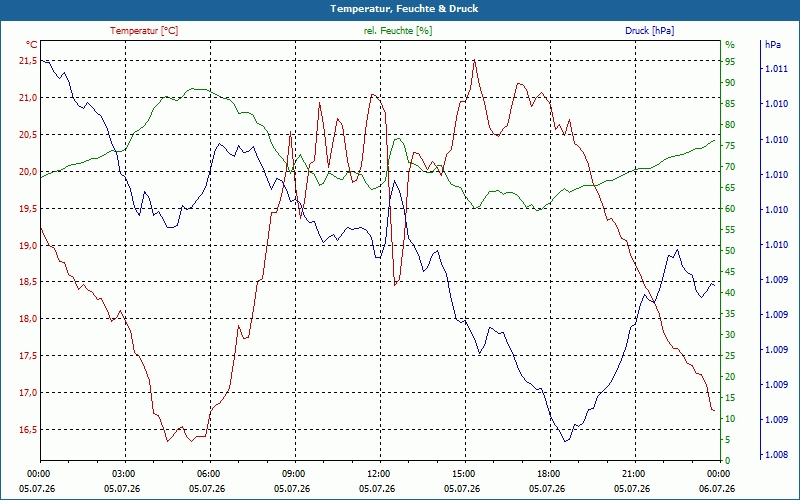Click the 18:00 time axis label
This screenshot has height=500, width=800.
pyautogui.click(x=550, y=474)
